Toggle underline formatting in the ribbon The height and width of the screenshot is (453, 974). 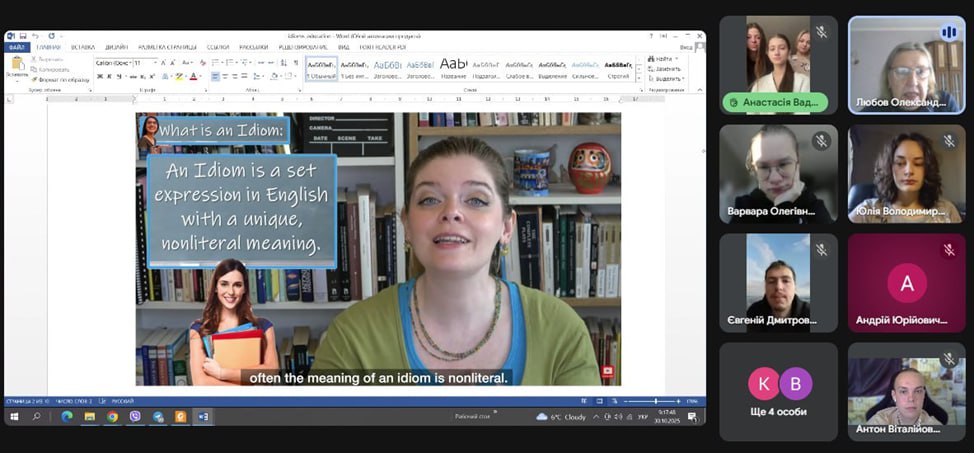pyautogui.click(x=120, y=77)
